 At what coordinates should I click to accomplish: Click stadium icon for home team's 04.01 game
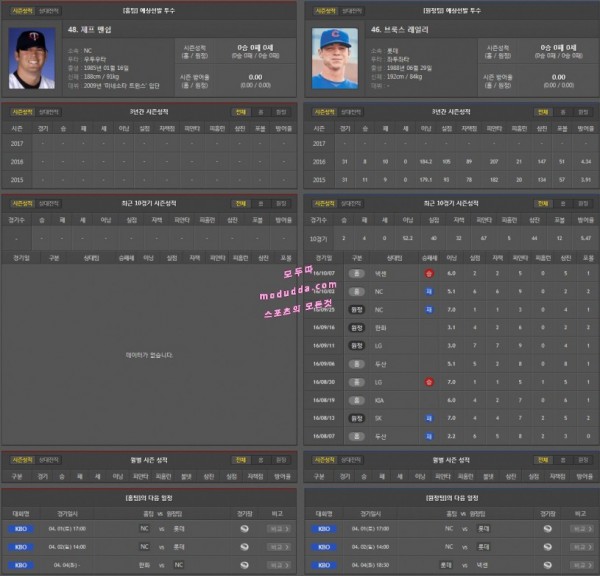point(245,527)
